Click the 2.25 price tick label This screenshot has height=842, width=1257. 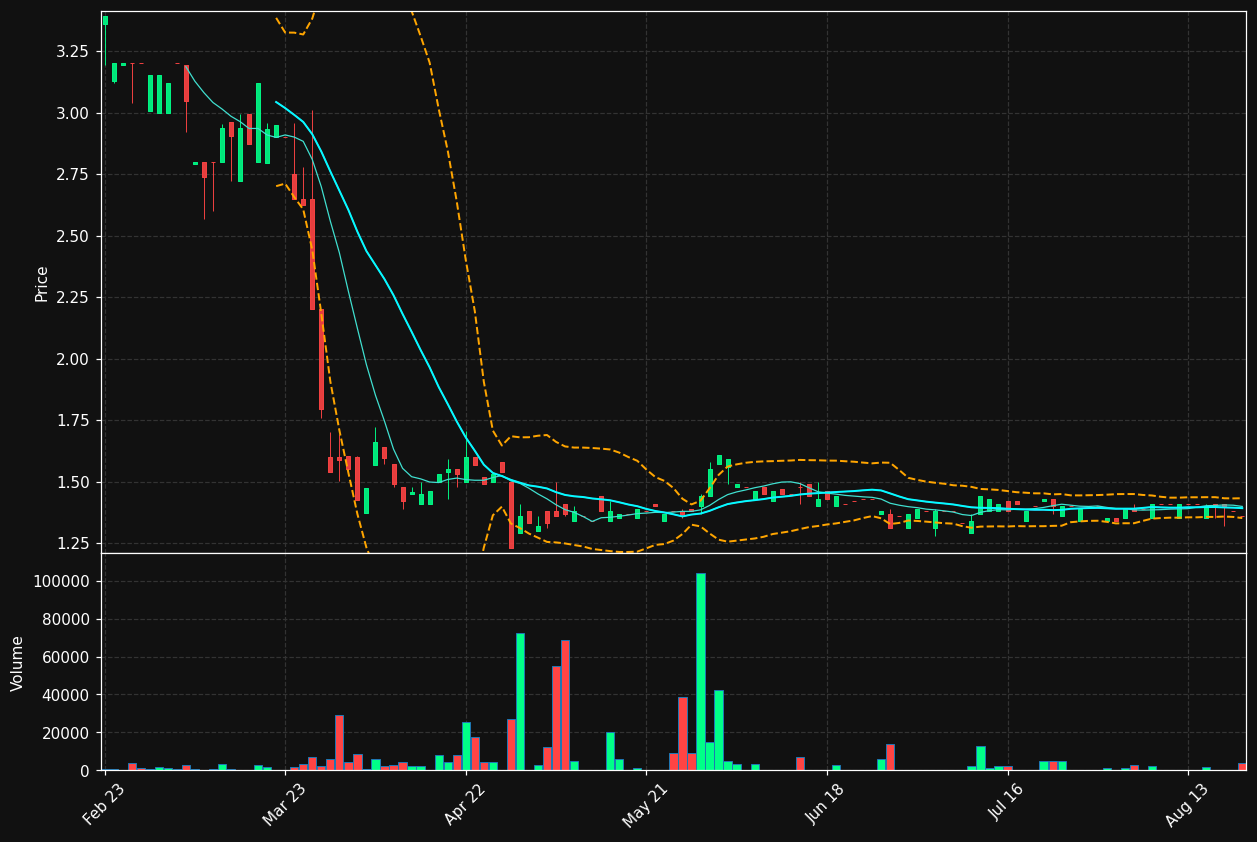[72, 298]
